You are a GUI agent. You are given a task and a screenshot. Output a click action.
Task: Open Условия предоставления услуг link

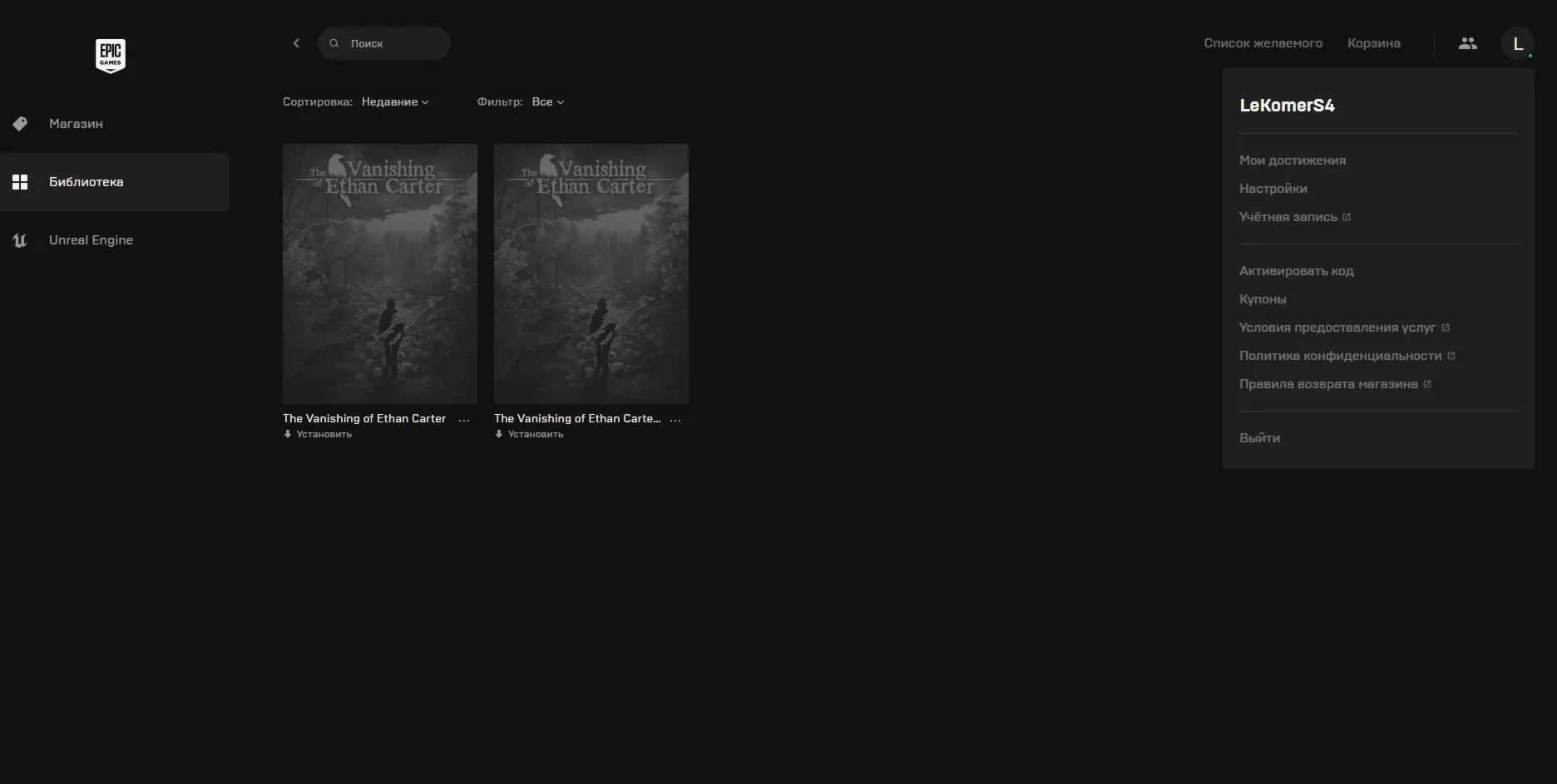point(1337,328)
